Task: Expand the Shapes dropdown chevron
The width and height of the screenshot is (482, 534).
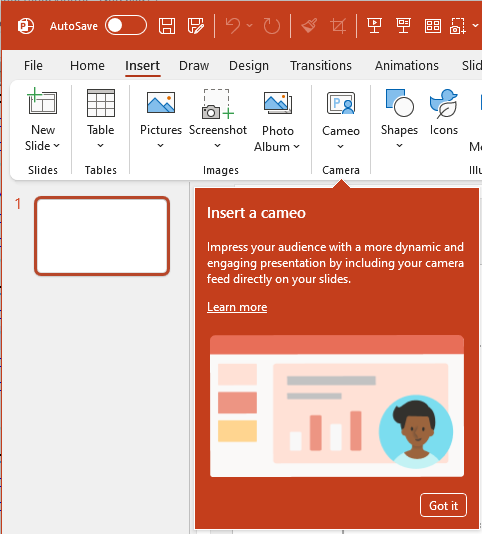Action: (x=399, y=146)
